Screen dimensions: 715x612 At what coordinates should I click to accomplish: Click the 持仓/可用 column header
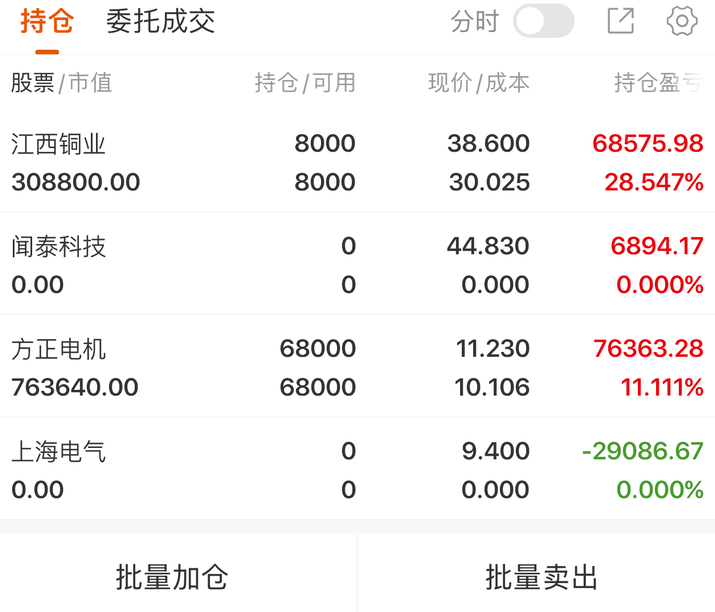point(305,83)
